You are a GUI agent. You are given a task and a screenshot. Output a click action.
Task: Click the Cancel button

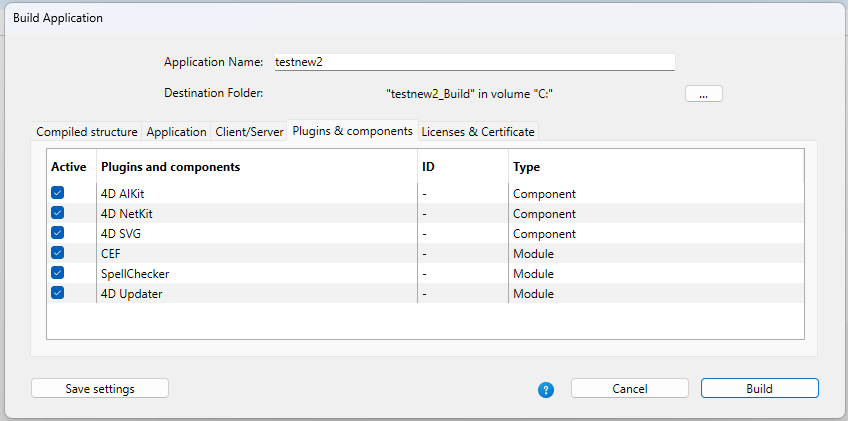pyautogui.click(x=629, y=389)
